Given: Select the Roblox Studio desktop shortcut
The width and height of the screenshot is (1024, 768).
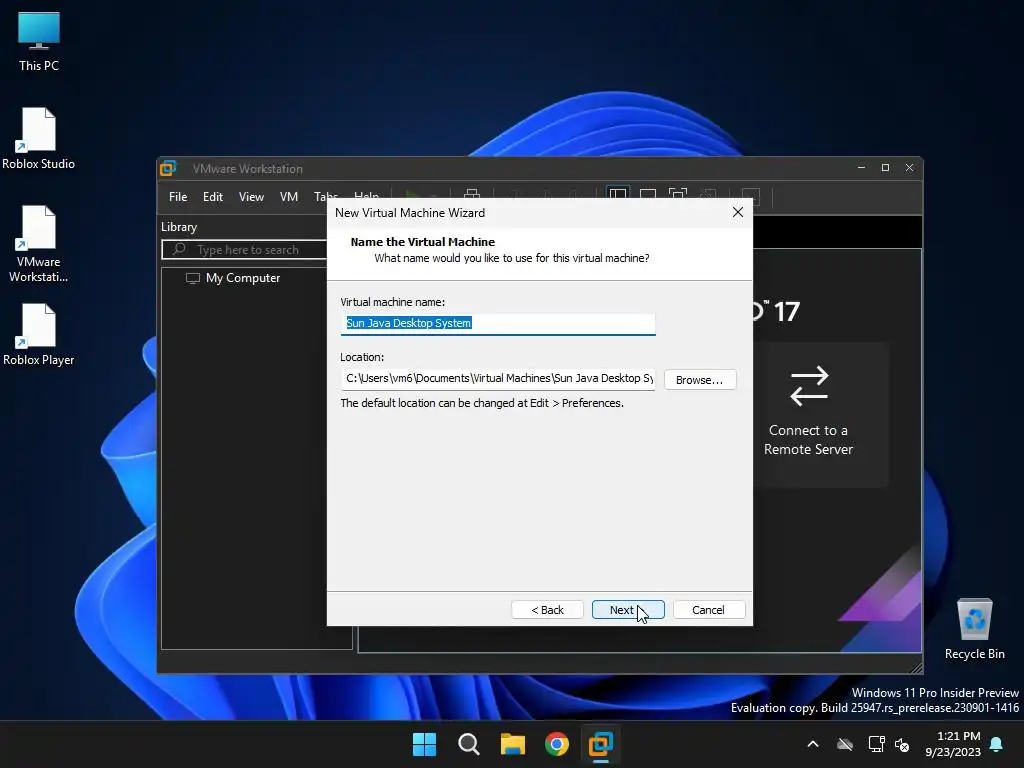Looking at the screenshot, I should point(39,138).
